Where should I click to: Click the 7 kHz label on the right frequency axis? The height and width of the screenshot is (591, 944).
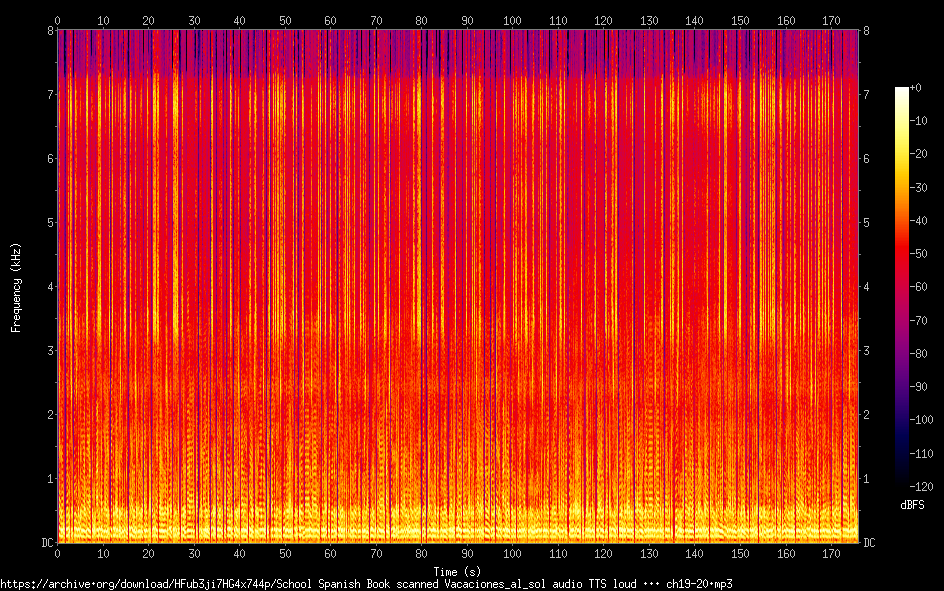[x=866, y=95]
